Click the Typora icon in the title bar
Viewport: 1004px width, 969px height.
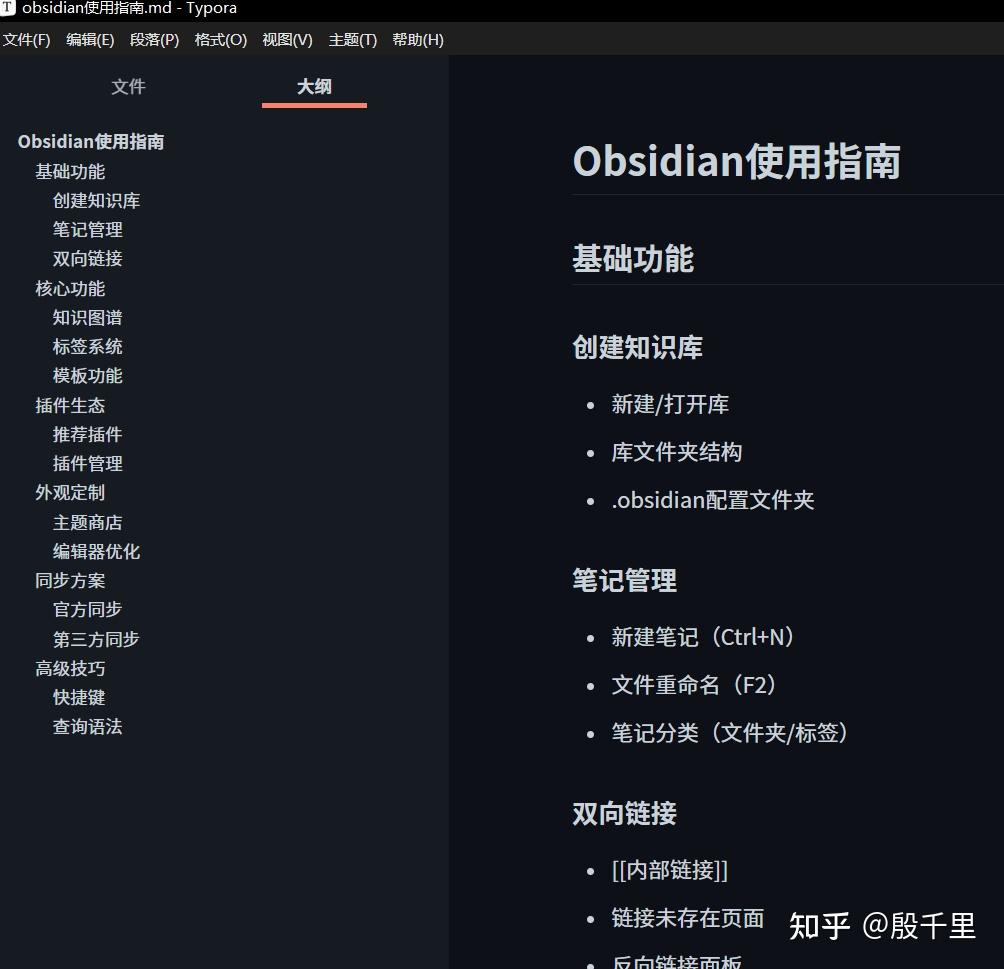click(x=10, y=9)
